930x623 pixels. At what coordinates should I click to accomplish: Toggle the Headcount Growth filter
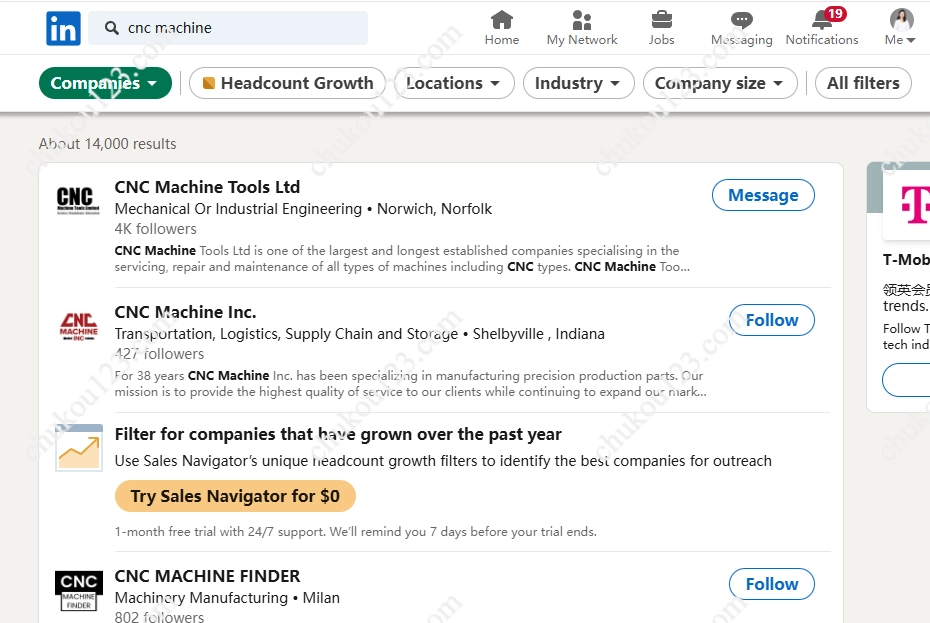[x=287, y=83]
